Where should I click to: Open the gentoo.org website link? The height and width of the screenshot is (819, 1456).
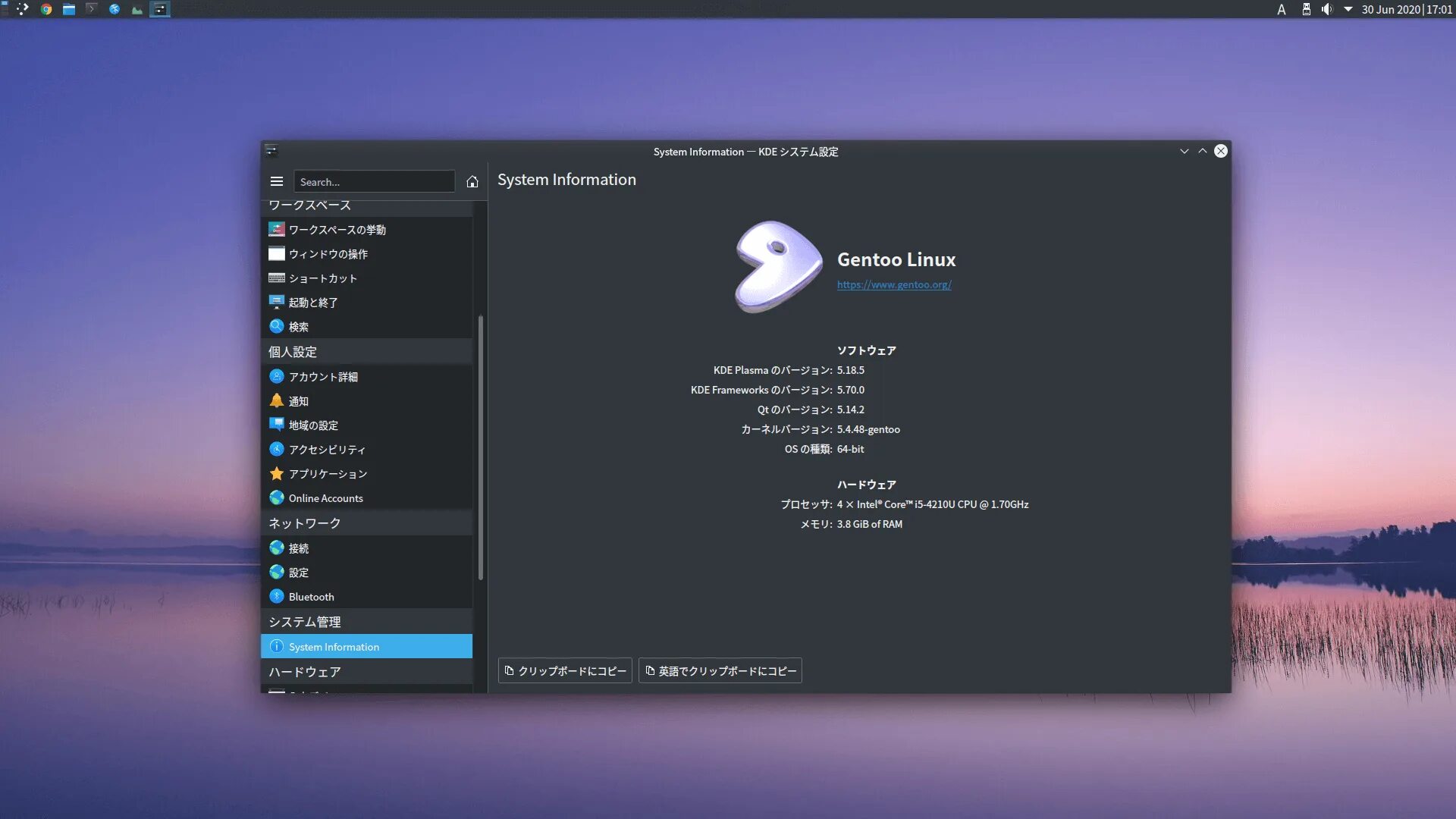893,285
